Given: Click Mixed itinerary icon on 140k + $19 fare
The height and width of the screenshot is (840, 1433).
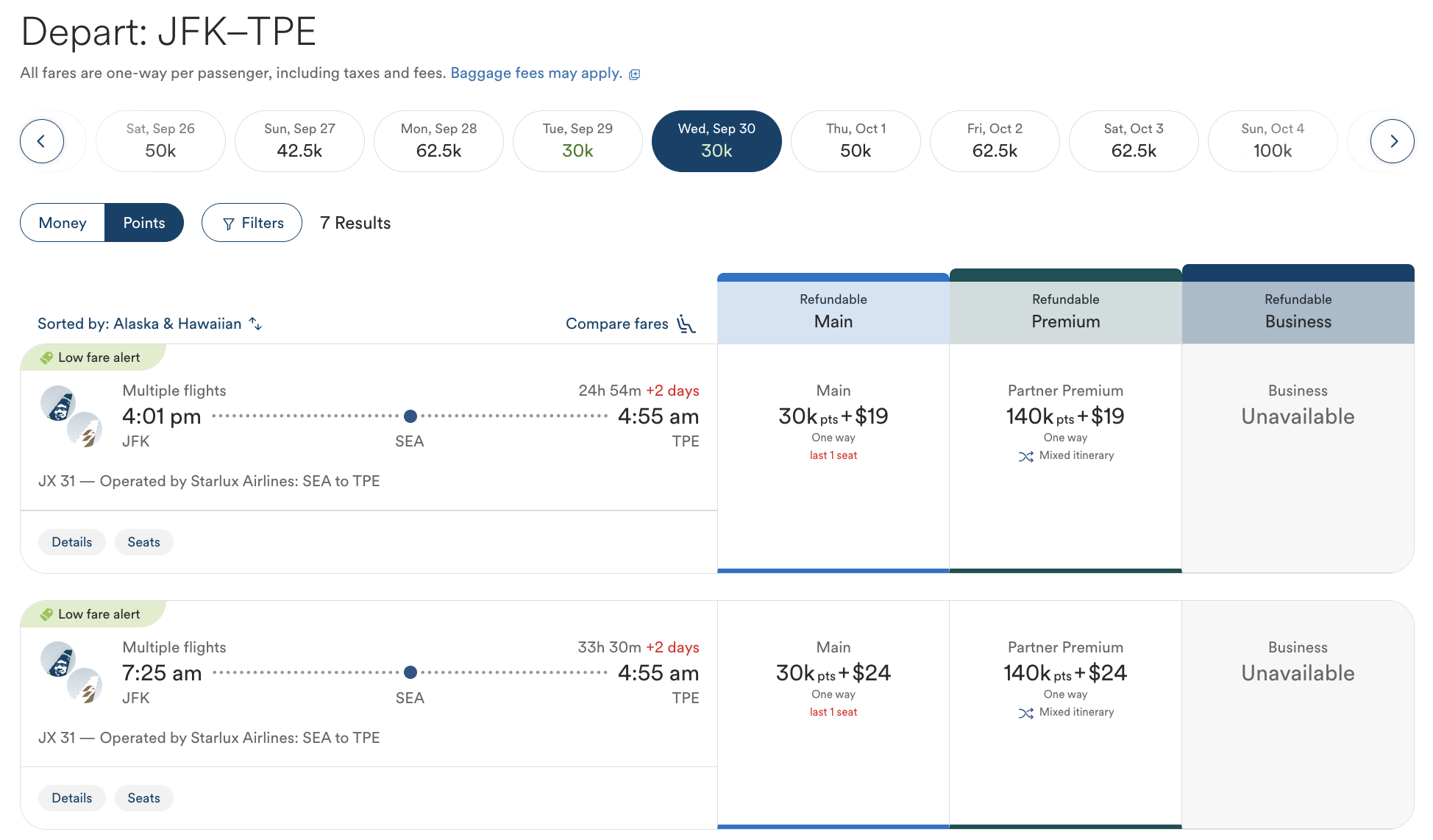Looking at the screenshot, I should (x=1025, y=457).
